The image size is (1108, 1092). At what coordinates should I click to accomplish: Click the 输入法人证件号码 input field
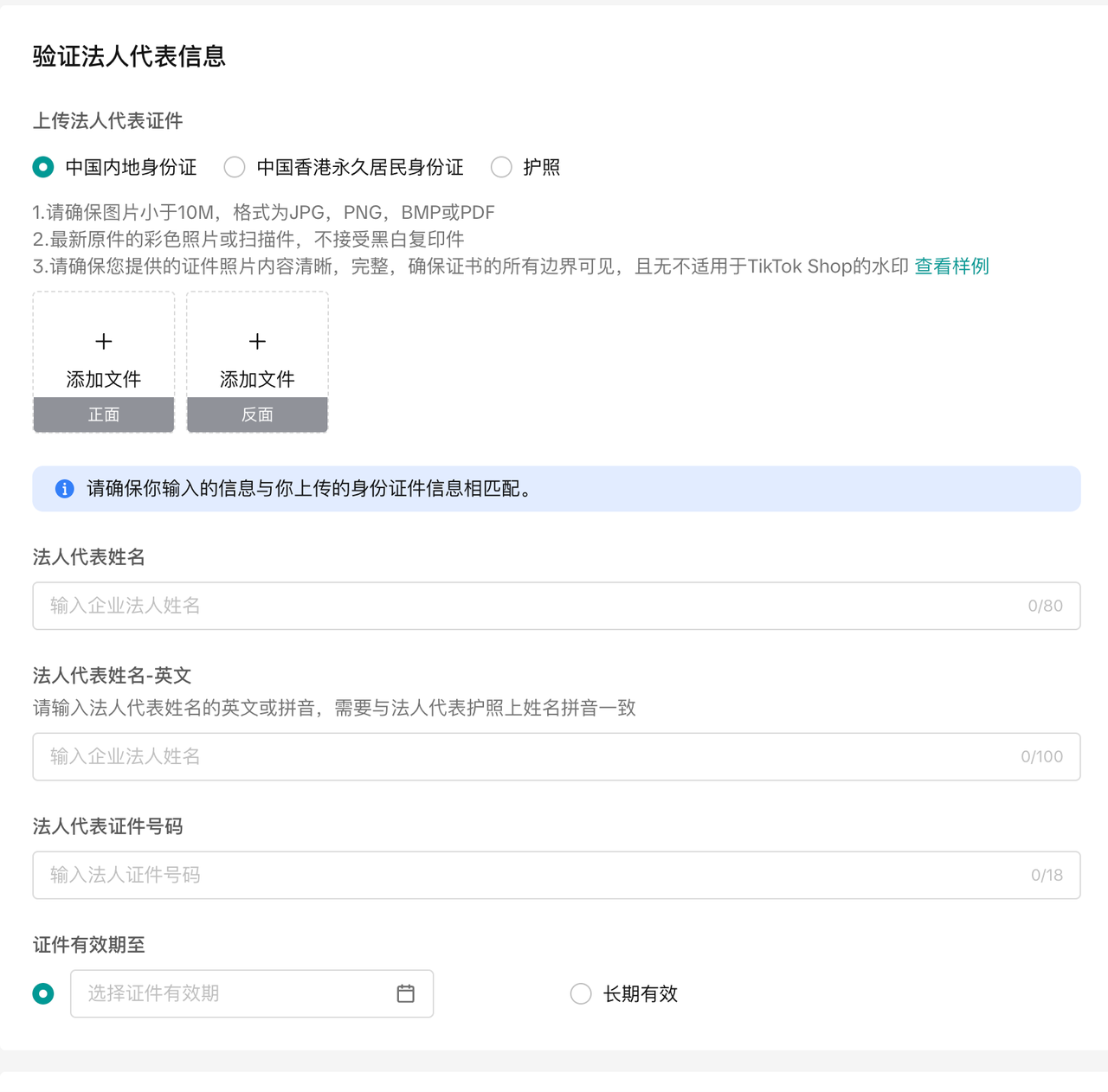tap(519, 875)
